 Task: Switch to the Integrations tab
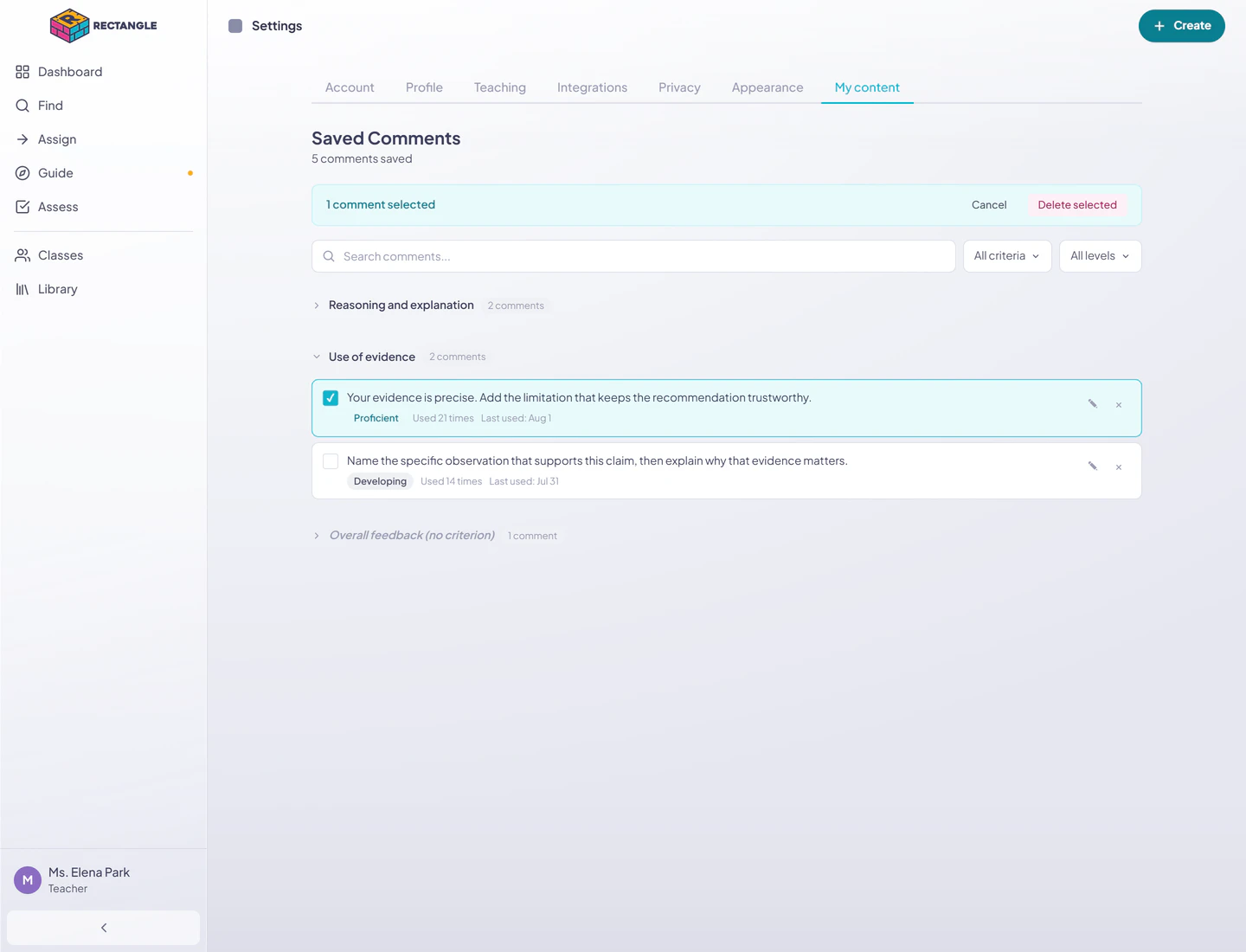coord(592,87)
